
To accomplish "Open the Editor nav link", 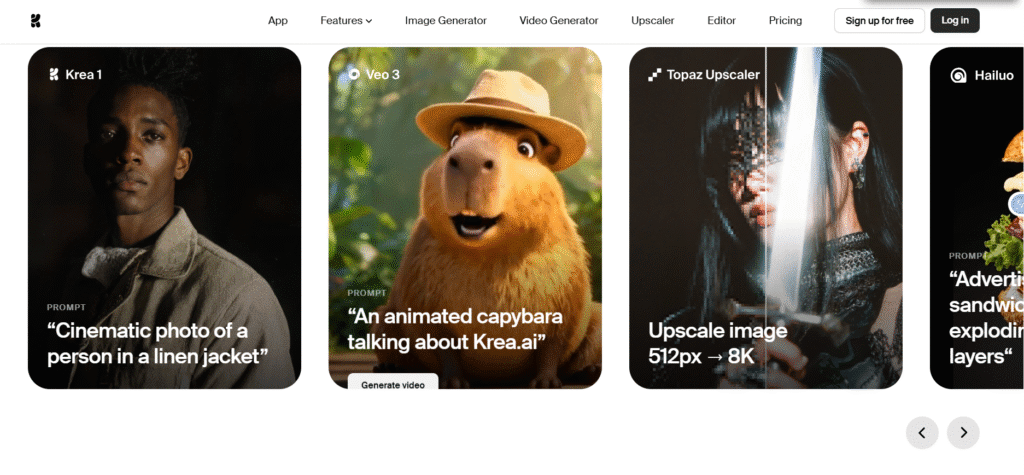I will click(x=721, y=20).
